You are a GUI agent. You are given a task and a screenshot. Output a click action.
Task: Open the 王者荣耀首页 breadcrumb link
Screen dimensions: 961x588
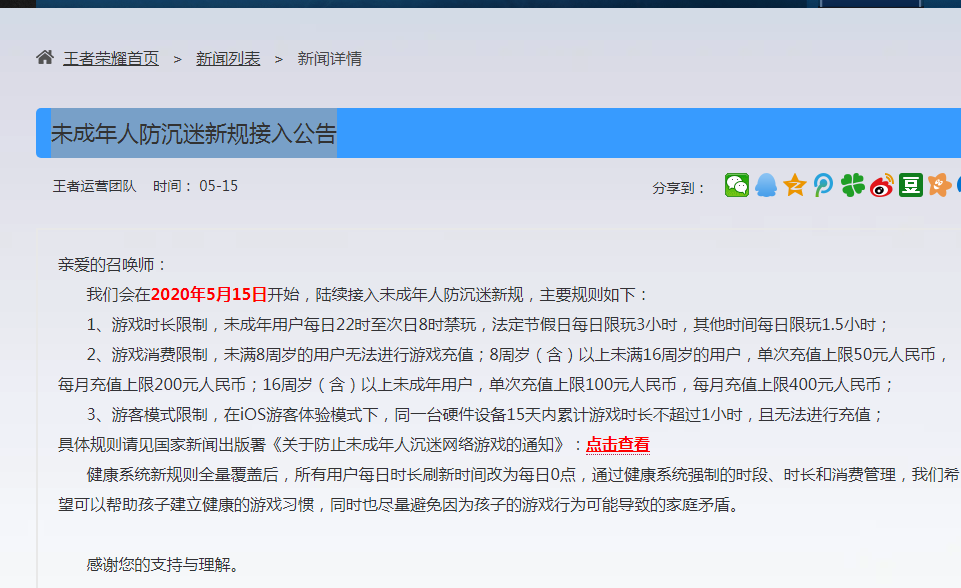click(x=110, y=58)
